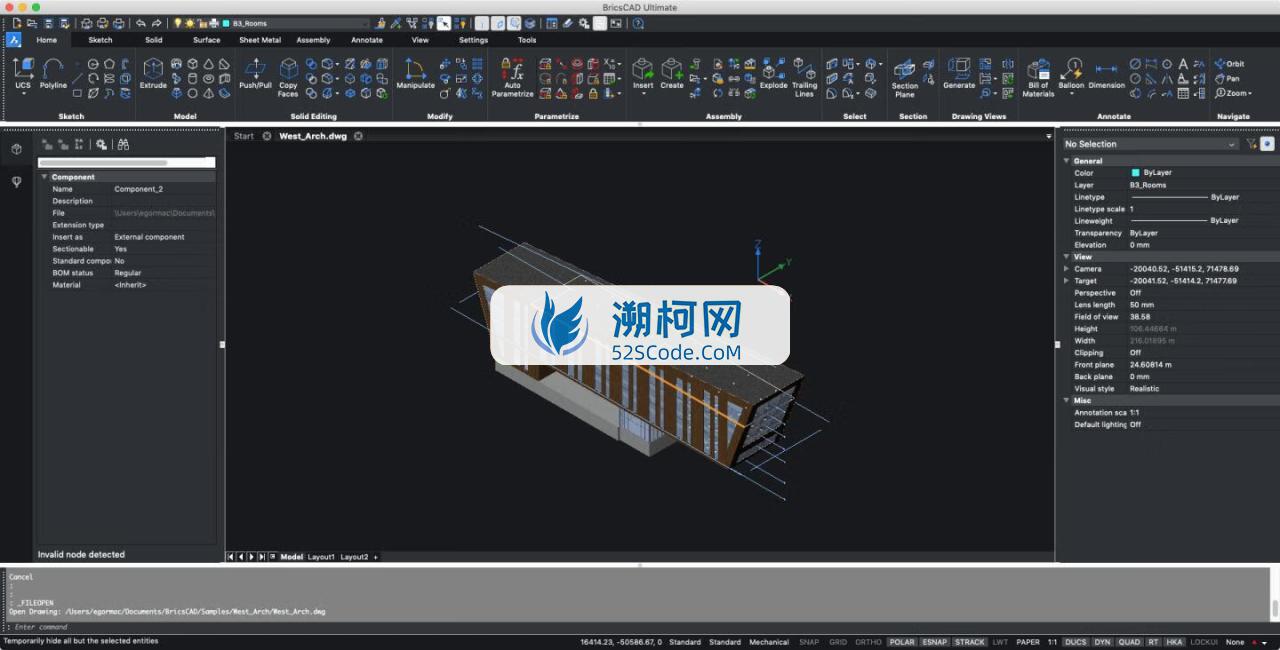Choose the Create component tool
The image size is (1280, 650).
pos(672,74)
